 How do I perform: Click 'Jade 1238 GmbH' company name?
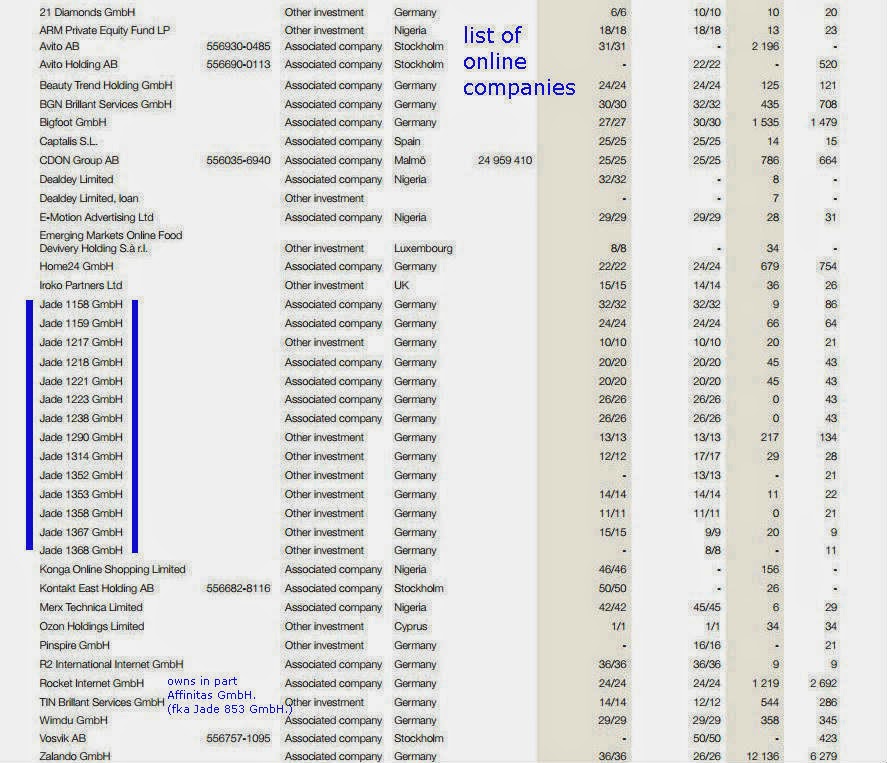(x=81, y=419)
